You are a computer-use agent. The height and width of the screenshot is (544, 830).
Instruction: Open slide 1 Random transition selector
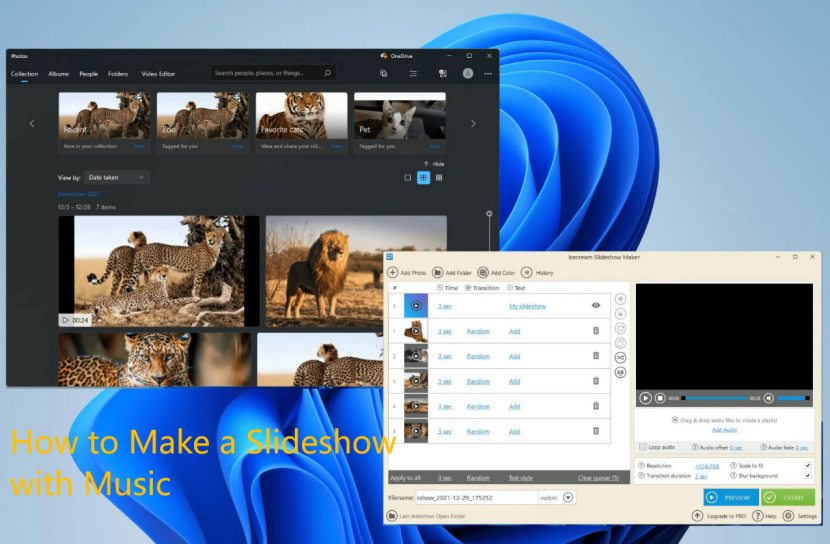478,331
